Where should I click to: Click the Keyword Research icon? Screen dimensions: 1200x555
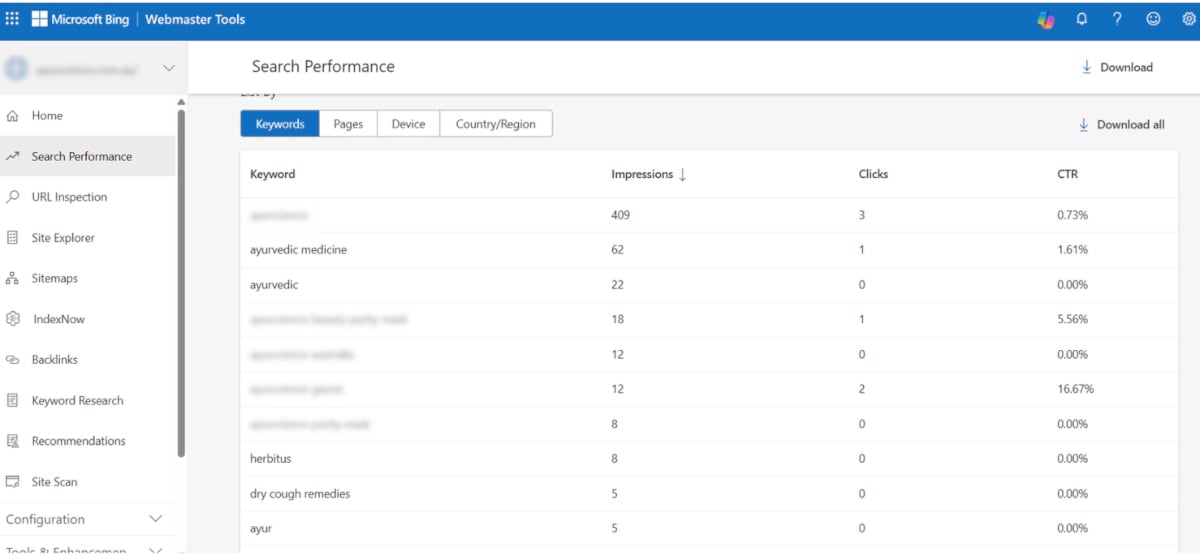click(13, 400)
